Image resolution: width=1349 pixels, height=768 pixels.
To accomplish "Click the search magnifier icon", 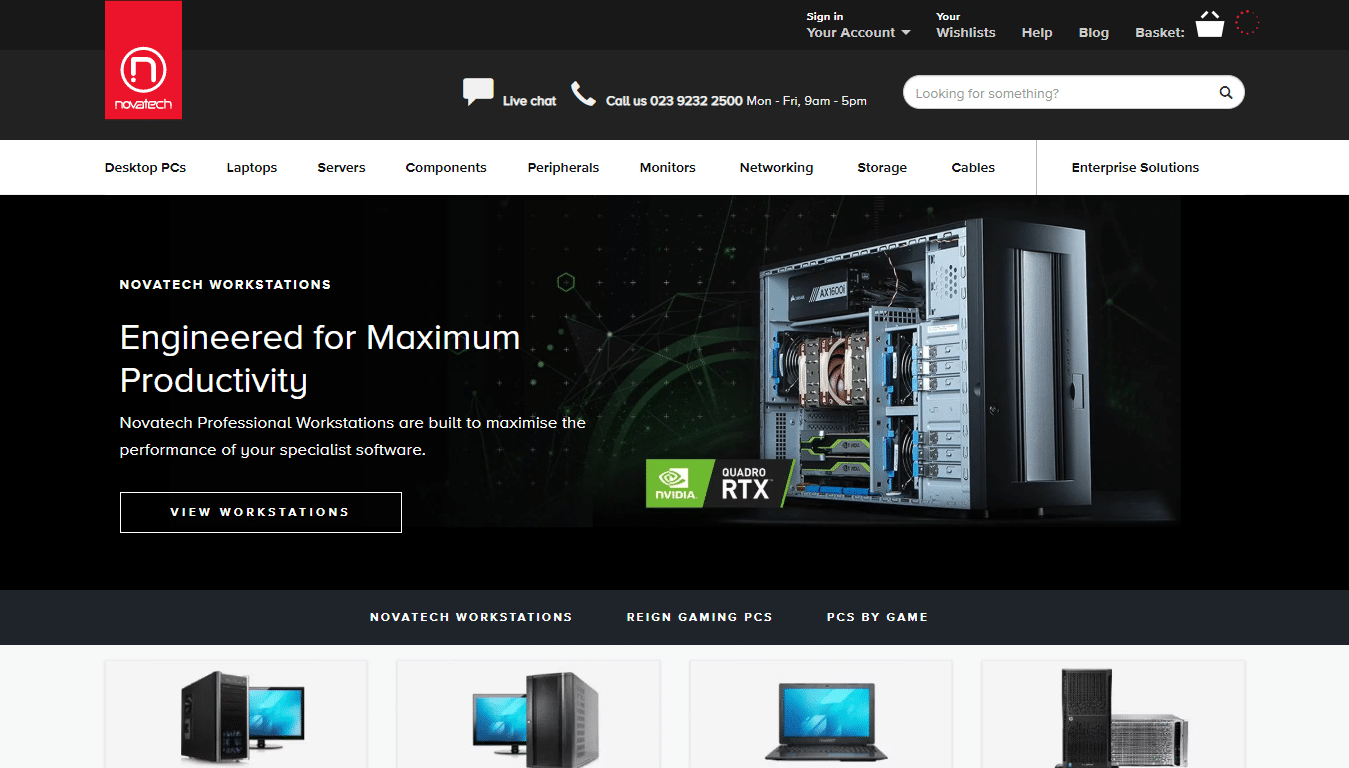I will point(1225,93).
